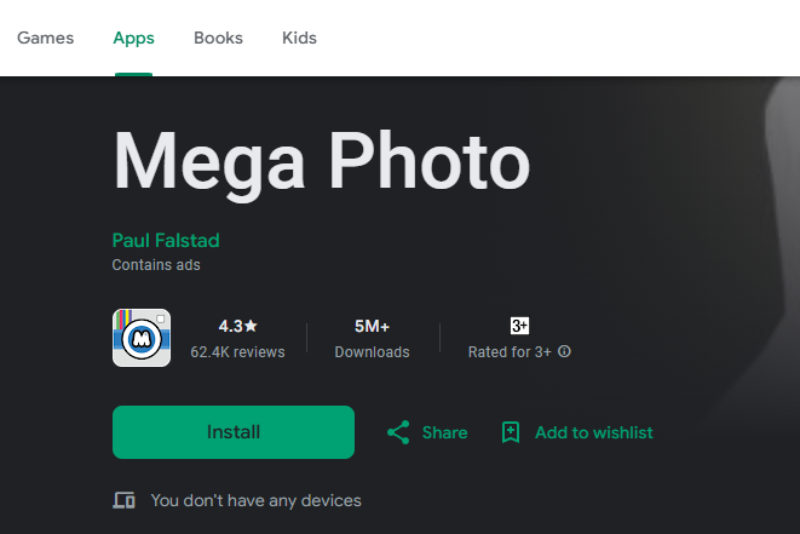
Task: Click the Share text label
Action: tap(445, 433)
